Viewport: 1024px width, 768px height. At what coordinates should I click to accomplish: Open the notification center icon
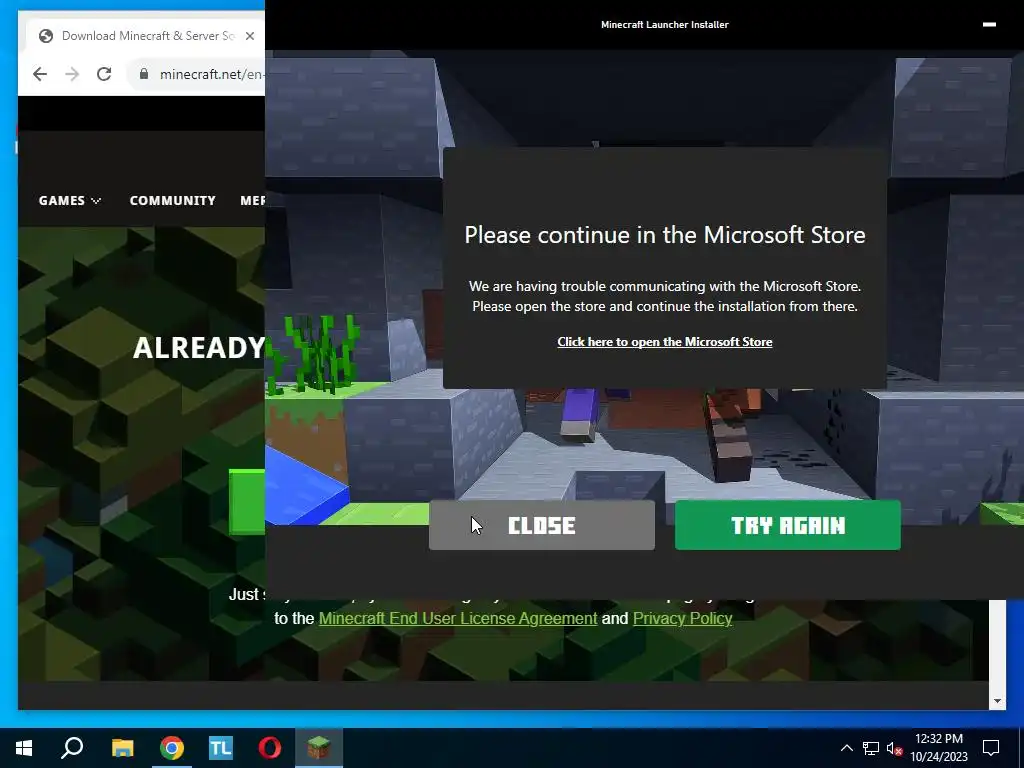(x=991, y=748)
